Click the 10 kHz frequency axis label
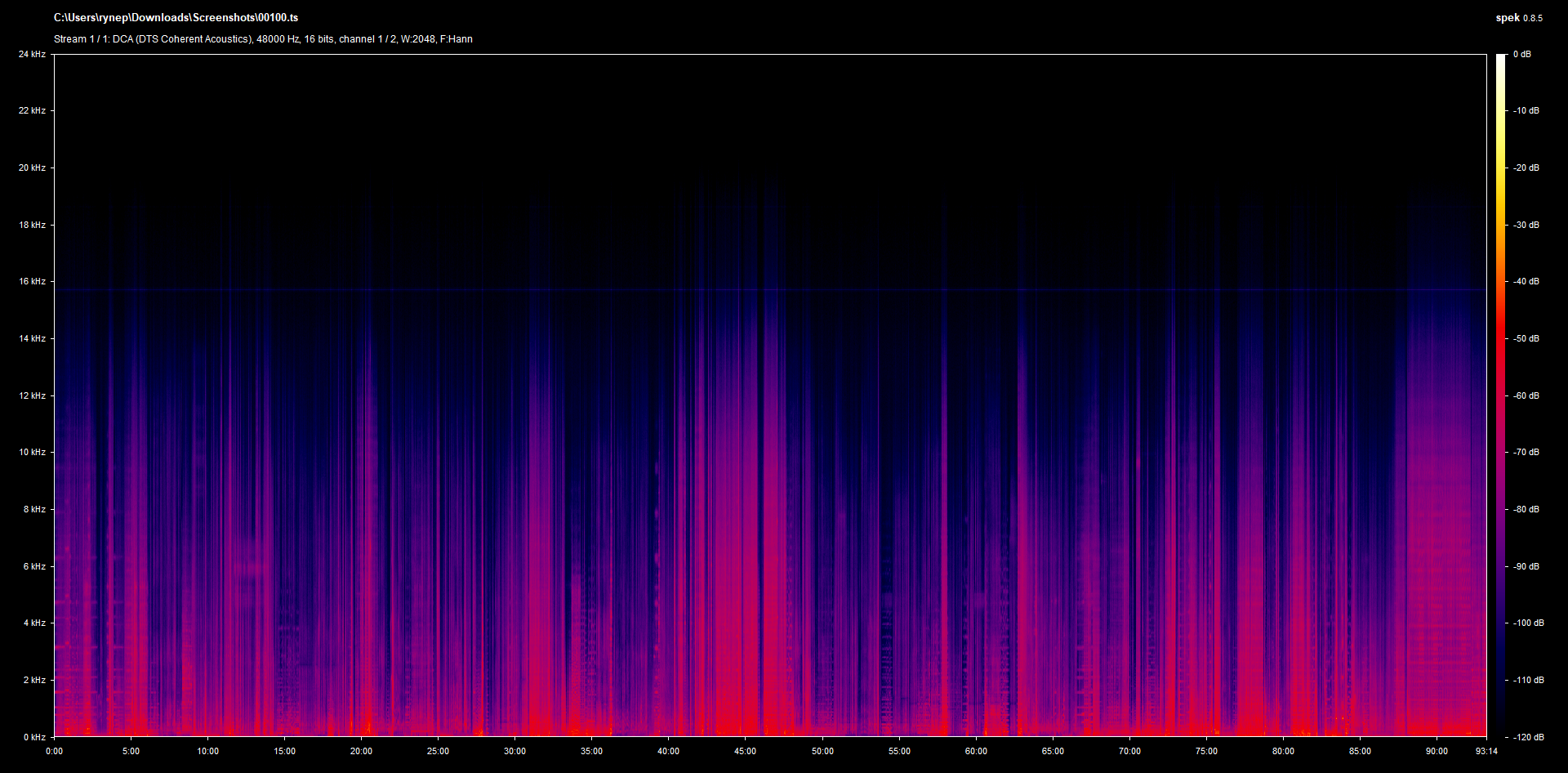 32,452
